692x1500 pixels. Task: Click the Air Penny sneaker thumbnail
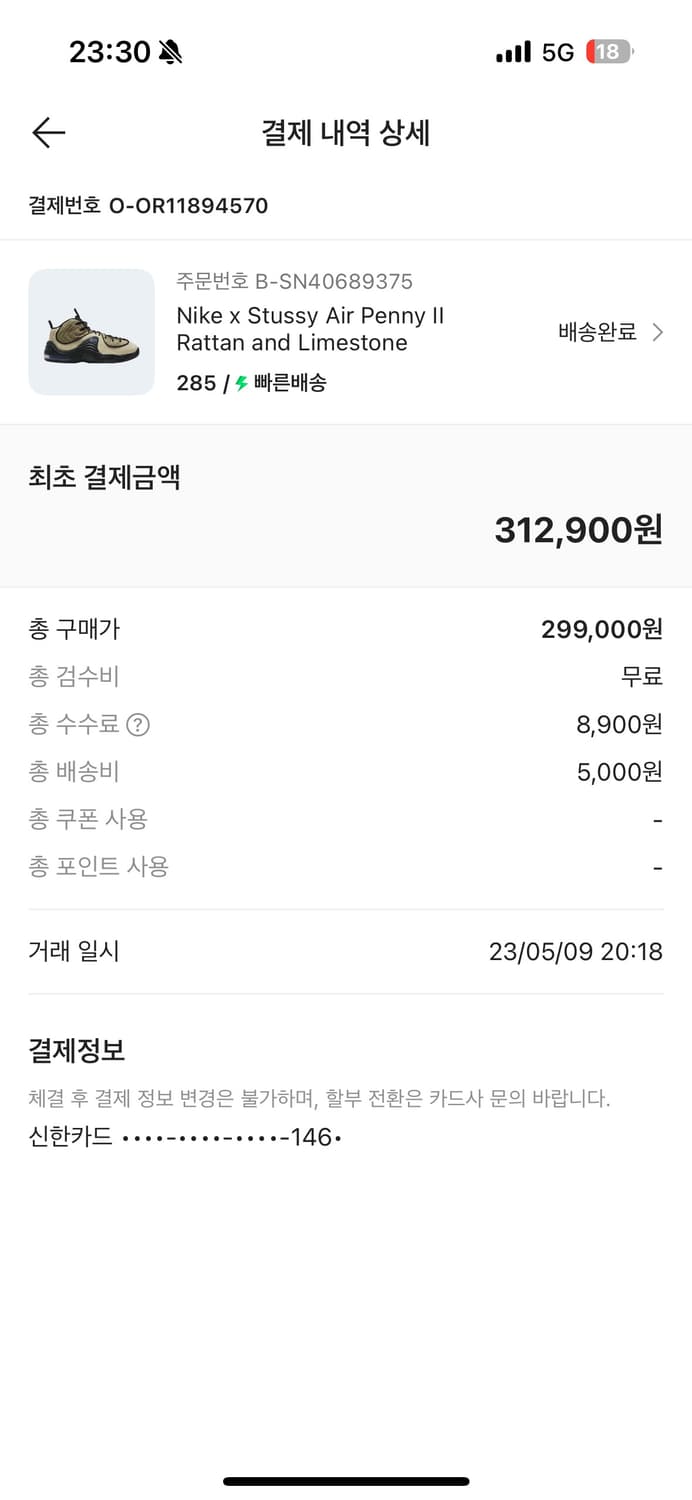click(x=91, y=332)
